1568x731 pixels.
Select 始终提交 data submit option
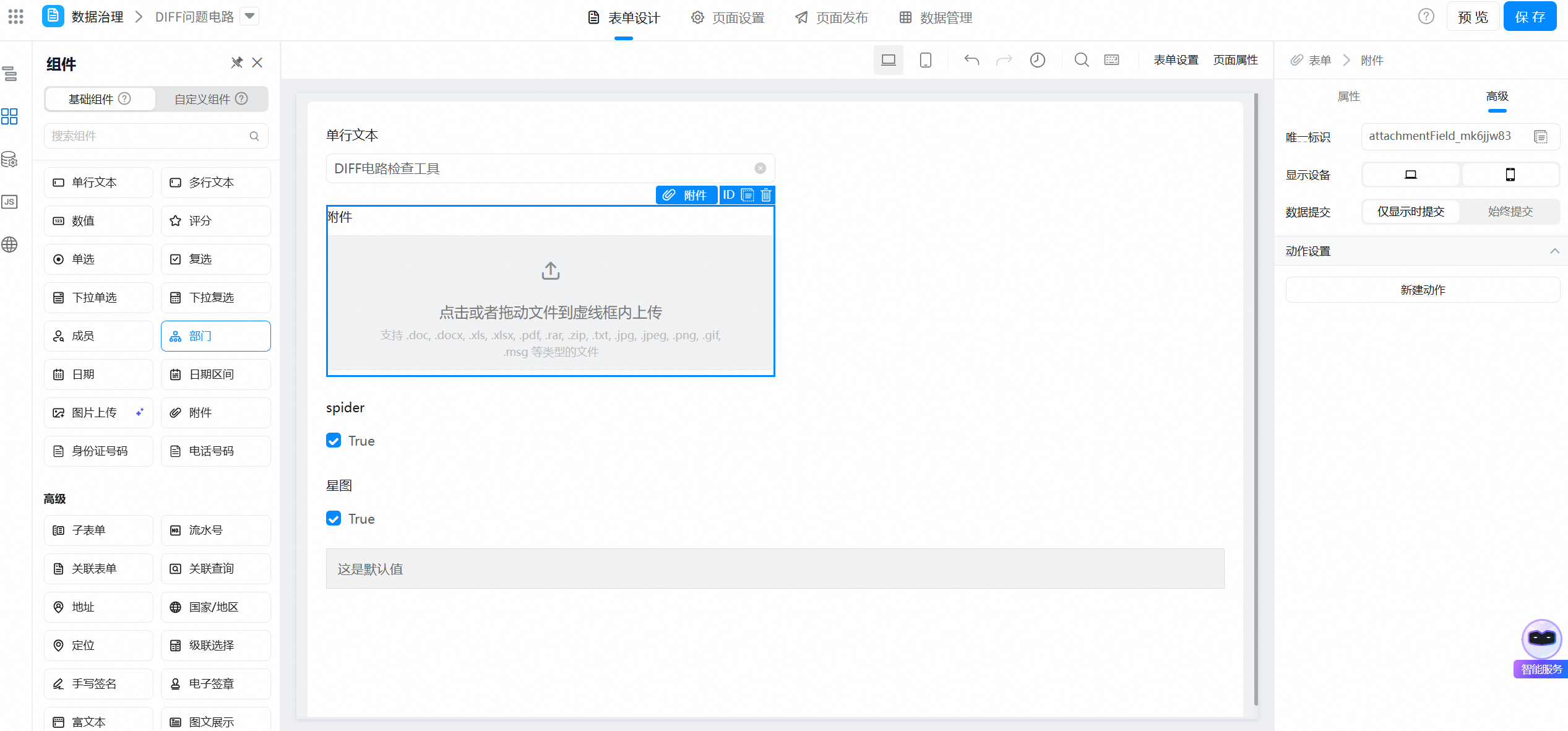pos(1510,212)
